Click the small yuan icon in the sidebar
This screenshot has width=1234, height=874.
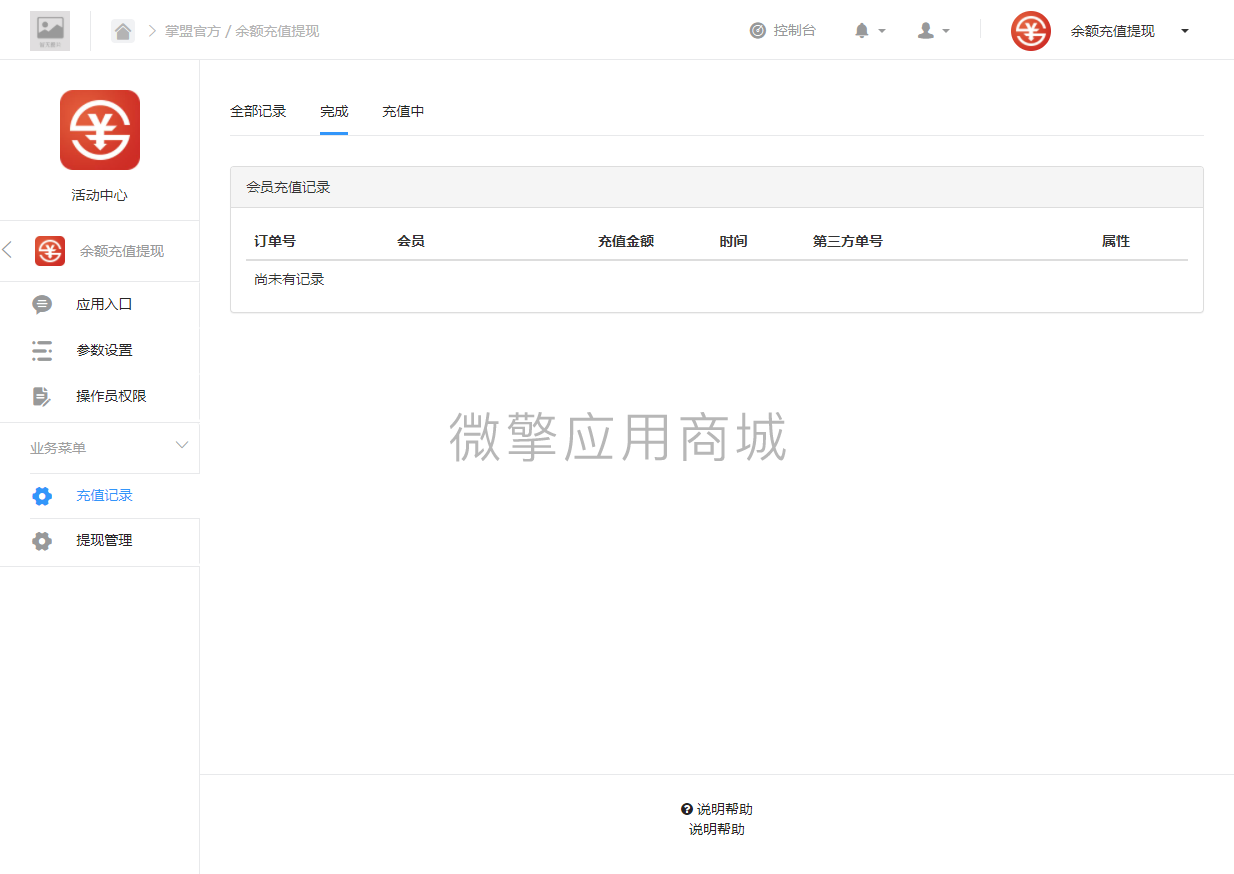coord(50,251)
